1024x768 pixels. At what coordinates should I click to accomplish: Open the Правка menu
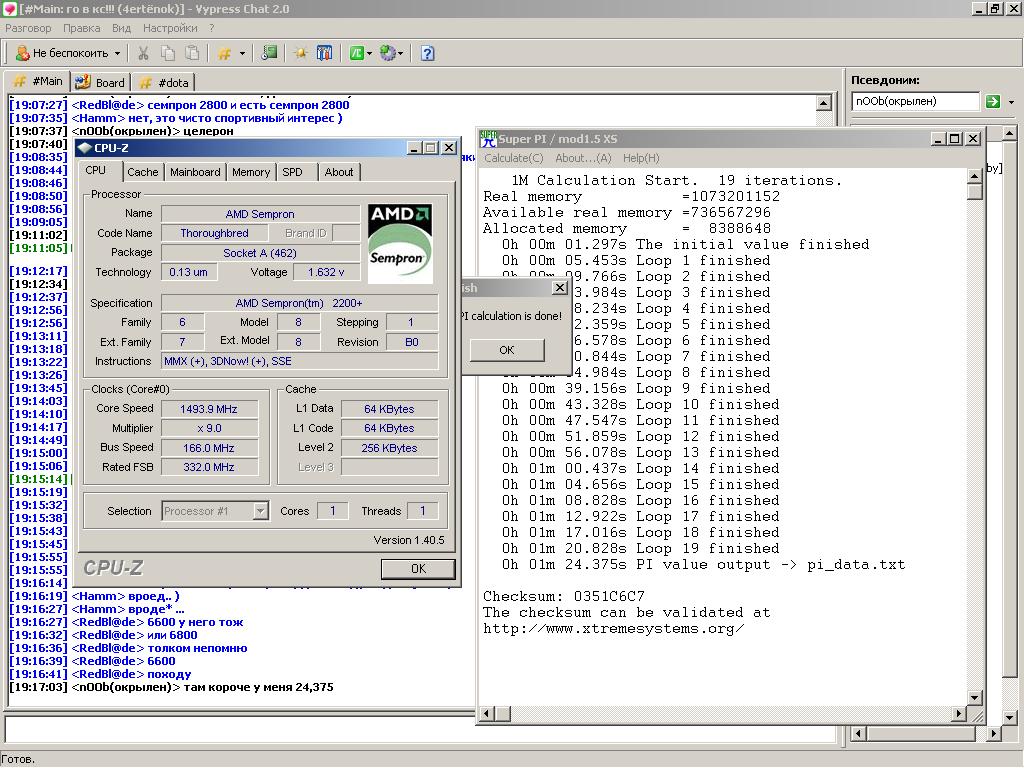click(x=82, y=28)
